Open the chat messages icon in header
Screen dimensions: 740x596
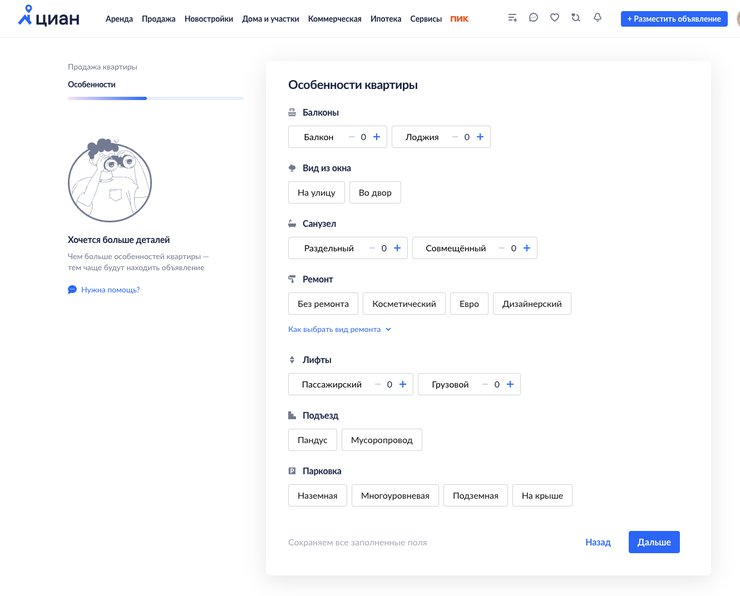(x=533, y=18)
